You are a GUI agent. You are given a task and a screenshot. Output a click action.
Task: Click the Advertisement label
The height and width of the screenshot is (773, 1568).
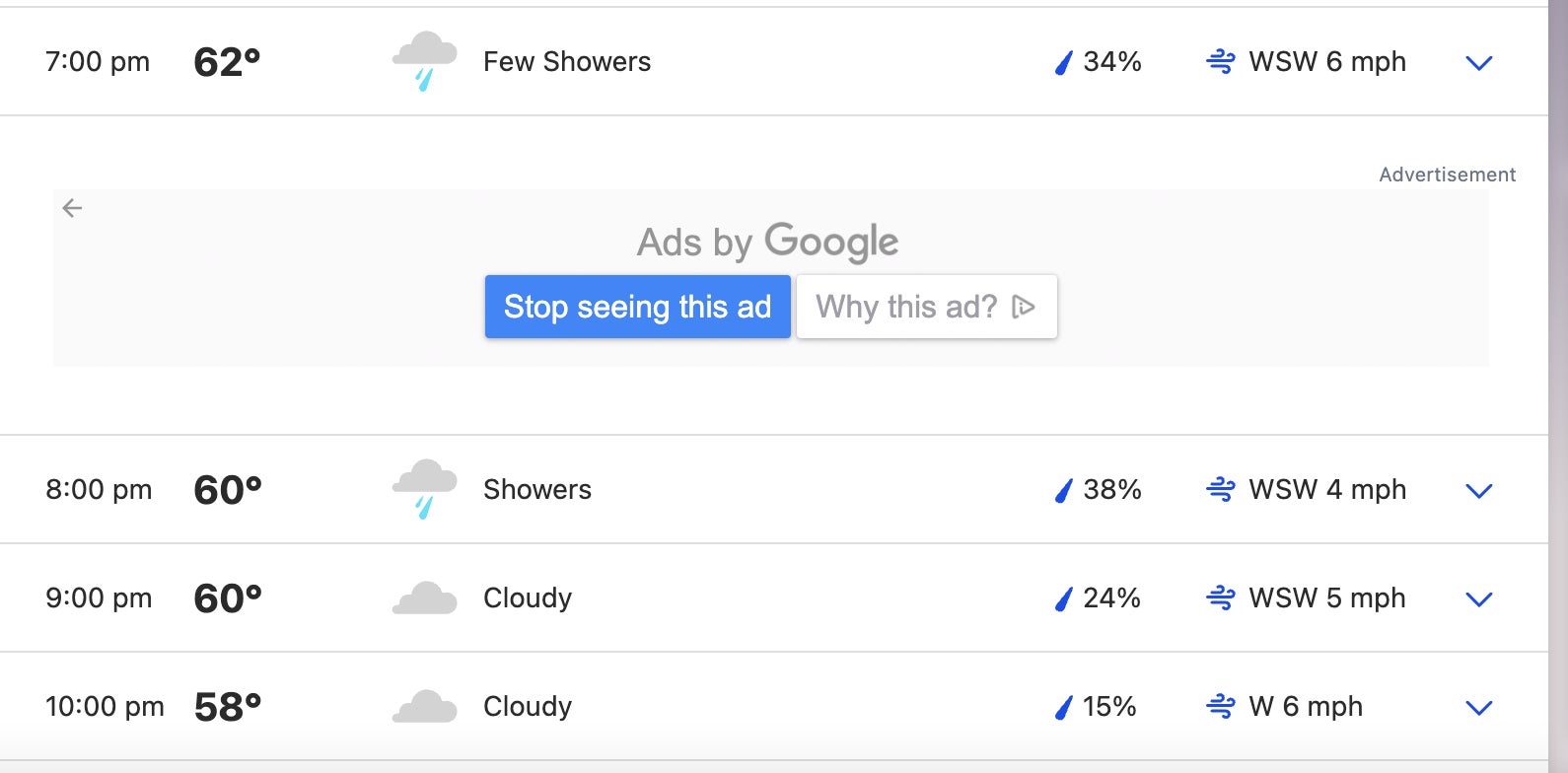1447,175
